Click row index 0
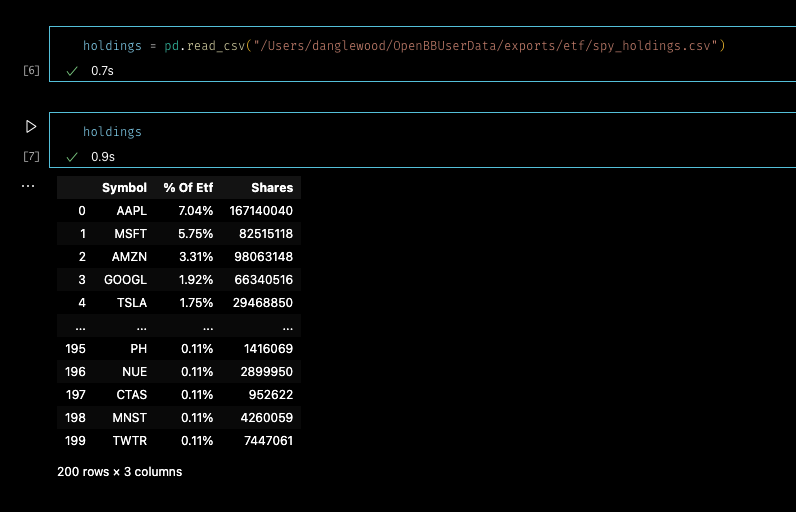The height and width of the screenshot is (512, 796). pyautogui.click(x=82, y=211)
